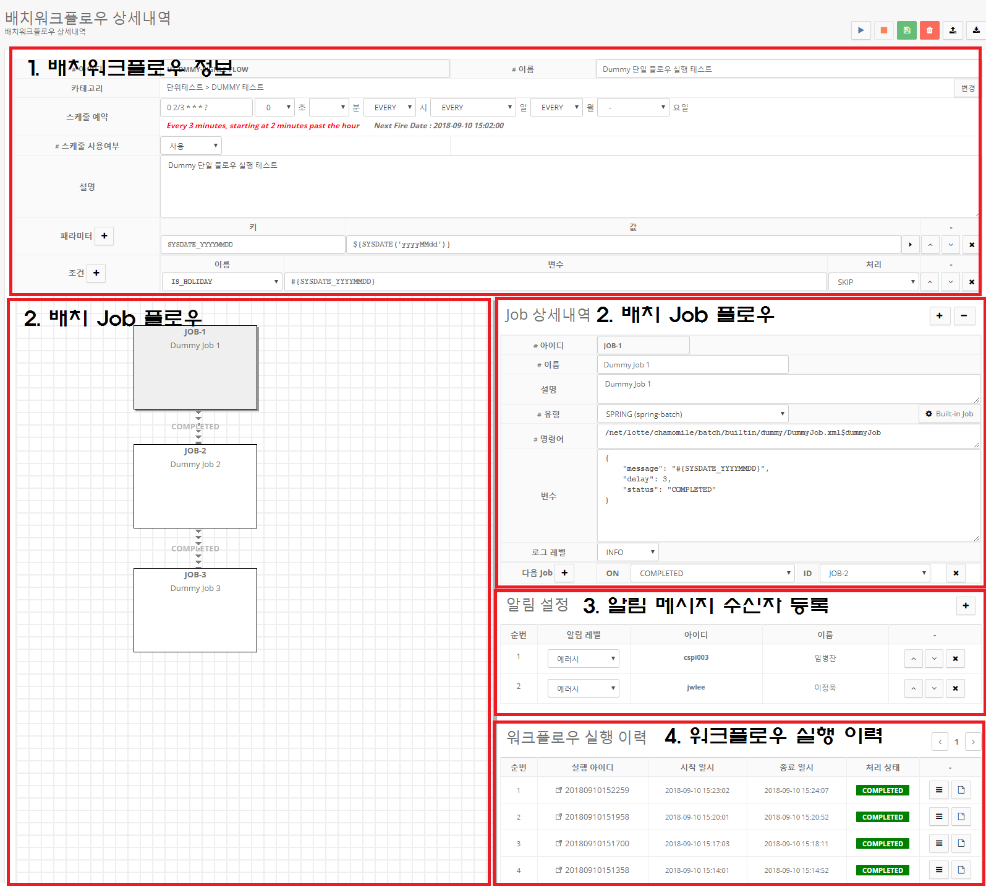
Task: Run the workflow with the play icon
Action: click(861, 30)
